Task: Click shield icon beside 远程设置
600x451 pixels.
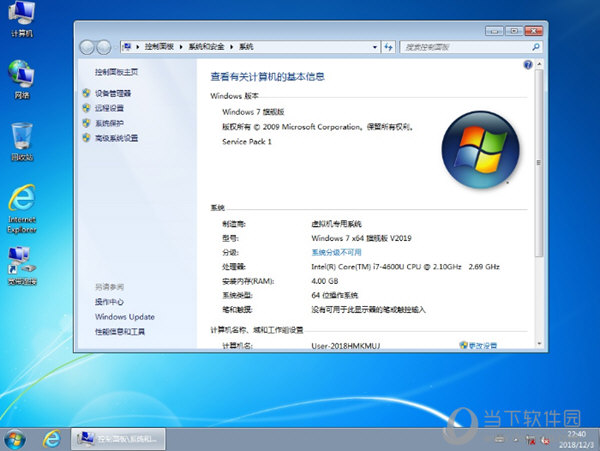Action: [x=86, y=108]
